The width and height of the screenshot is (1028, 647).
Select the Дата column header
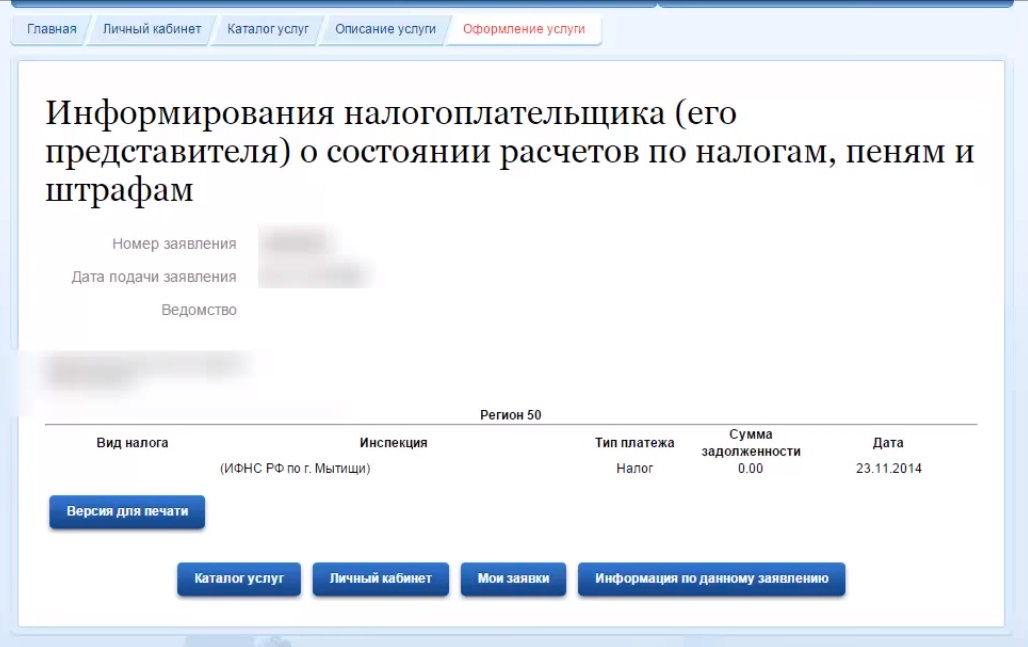(x=888, y=443)
